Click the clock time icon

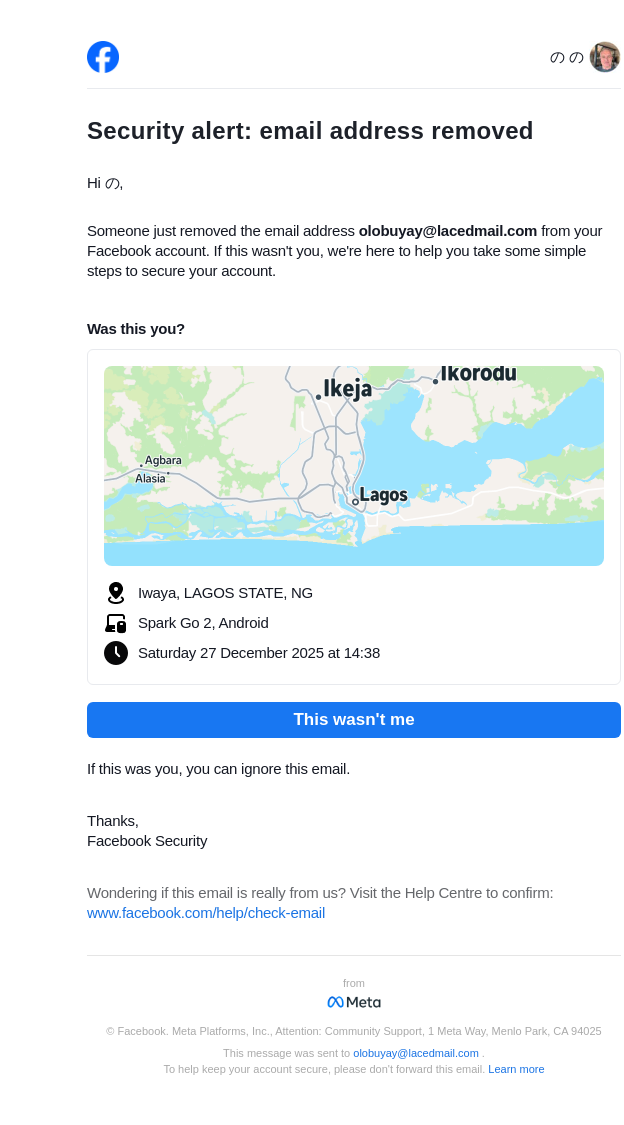(x=116, y=653)
